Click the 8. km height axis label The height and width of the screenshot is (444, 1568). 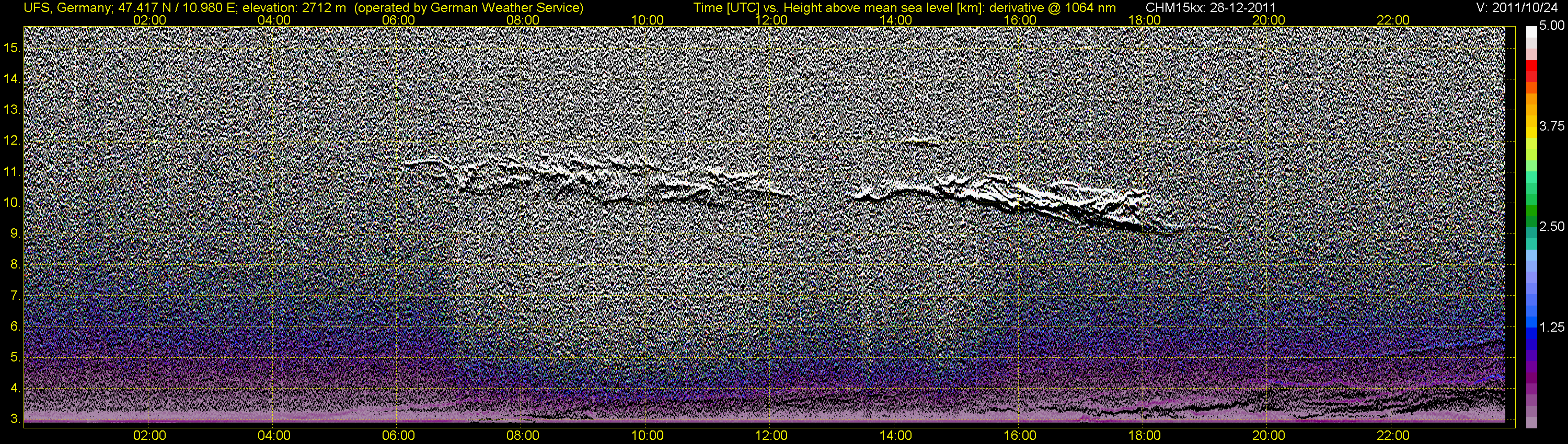(15, 265)
